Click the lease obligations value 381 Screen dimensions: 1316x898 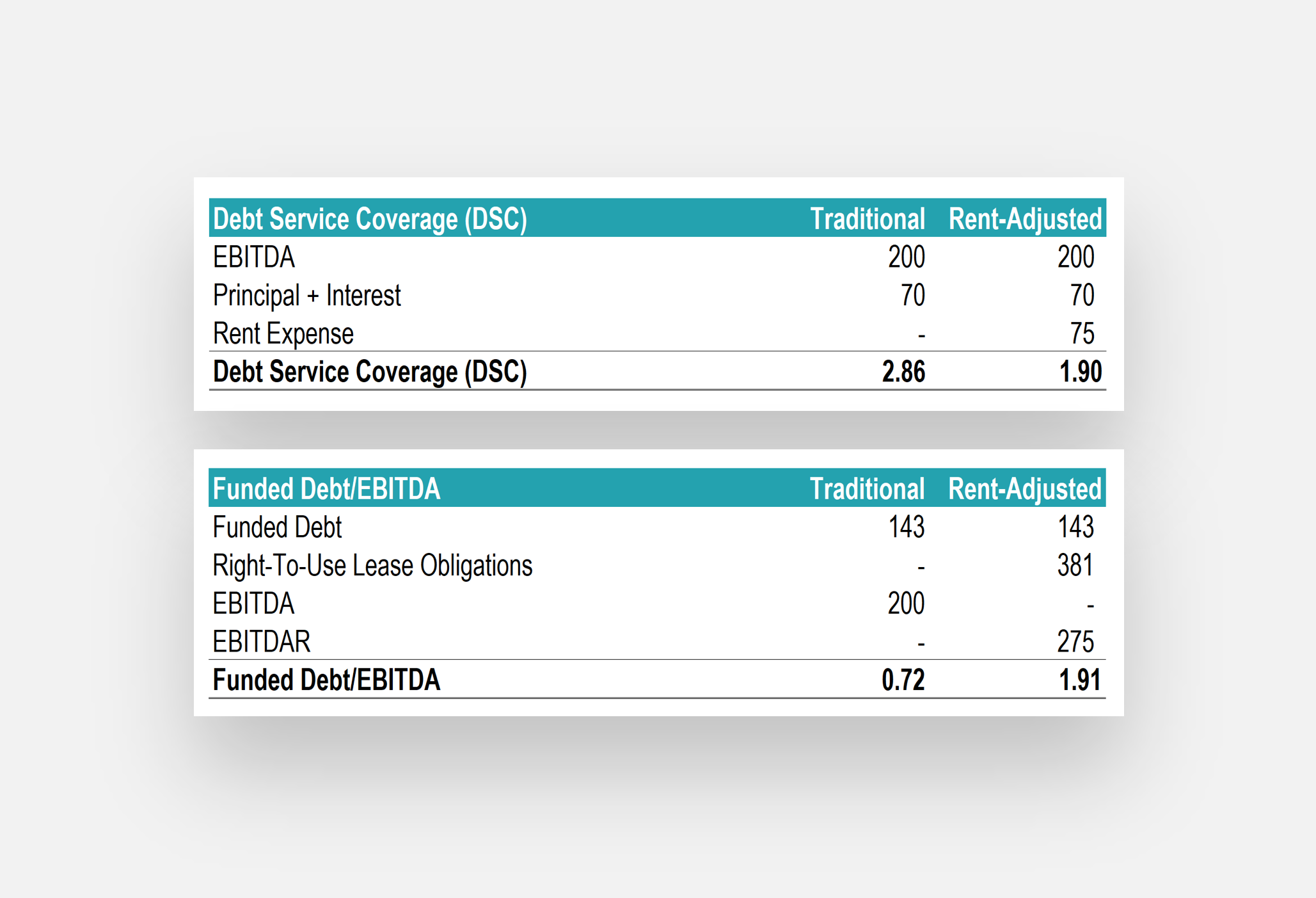(1075, 566)
